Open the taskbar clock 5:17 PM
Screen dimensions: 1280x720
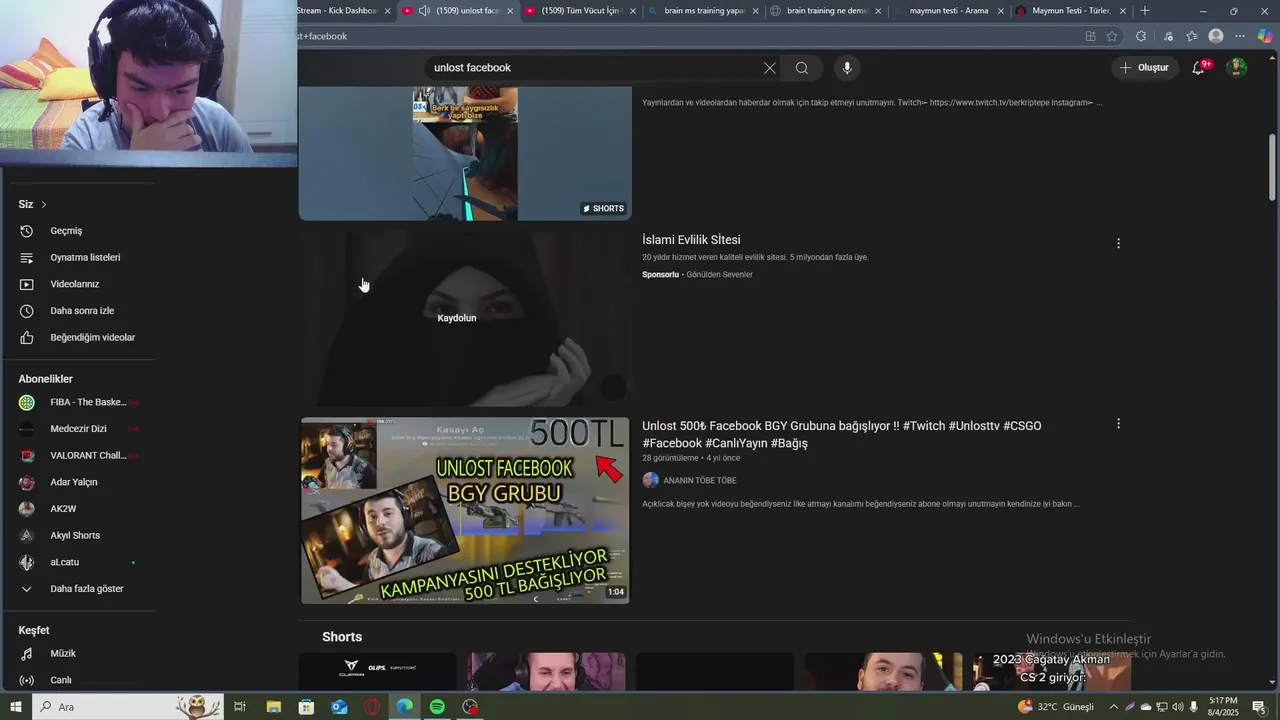[1223, 707]
